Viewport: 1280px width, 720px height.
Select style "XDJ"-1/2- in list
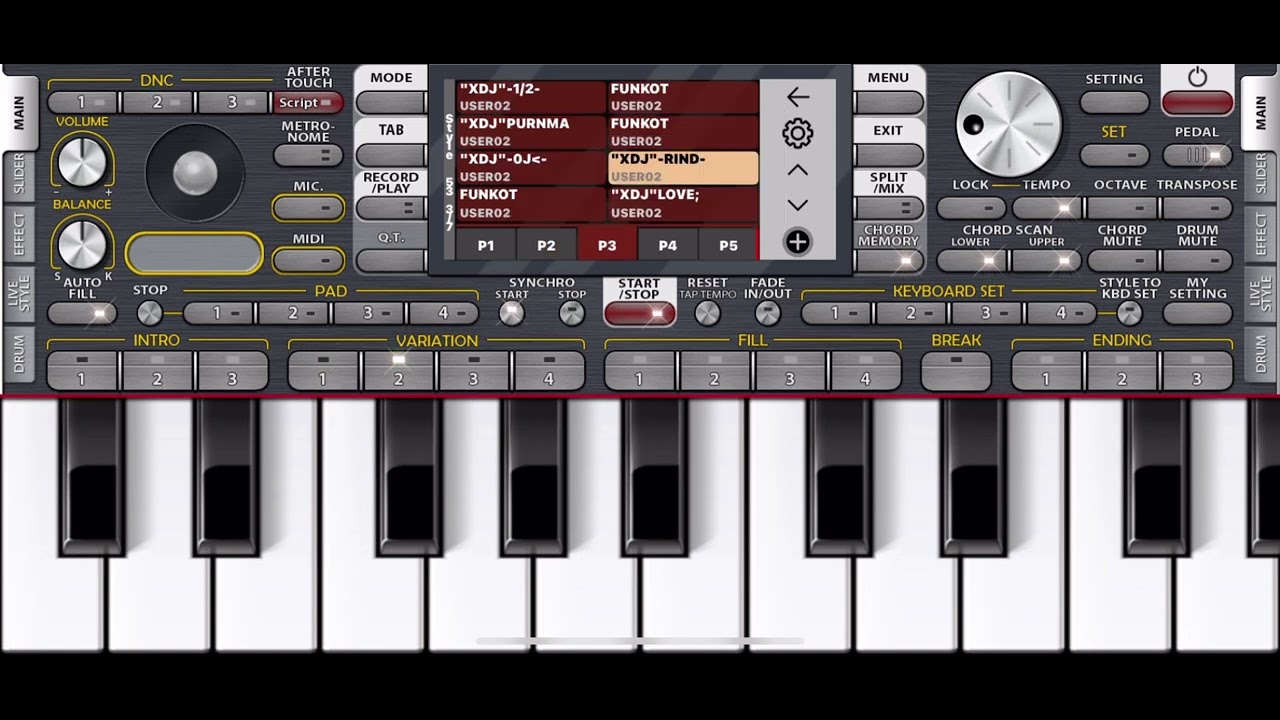tap(532, 97)
